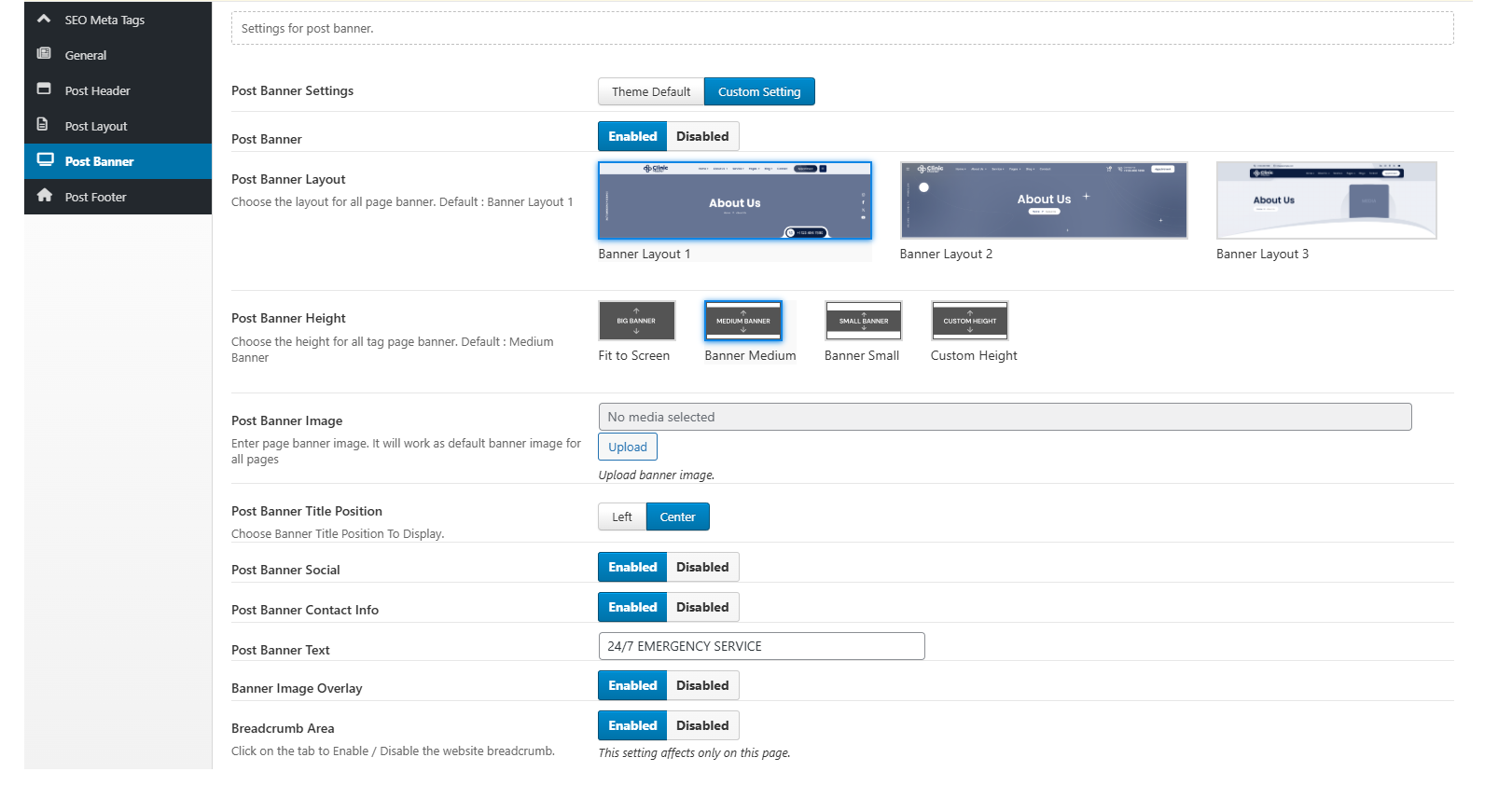Switch to Theme Default banner settings
1512x785 pixels.
click(x=650, y=91)
